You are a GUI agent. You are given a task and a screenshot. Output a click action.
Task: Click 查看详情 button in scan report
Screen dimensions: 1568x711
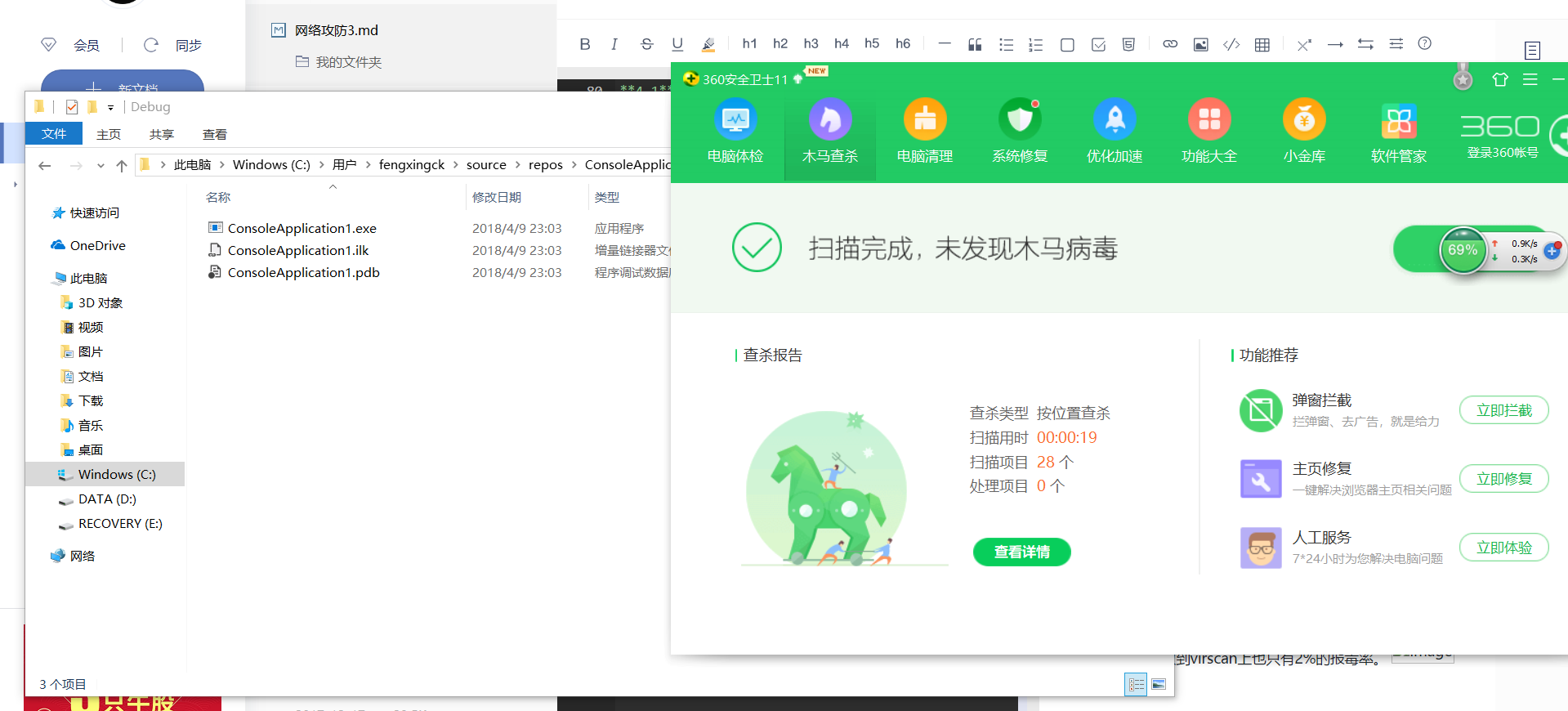(x=1022, y=552)
